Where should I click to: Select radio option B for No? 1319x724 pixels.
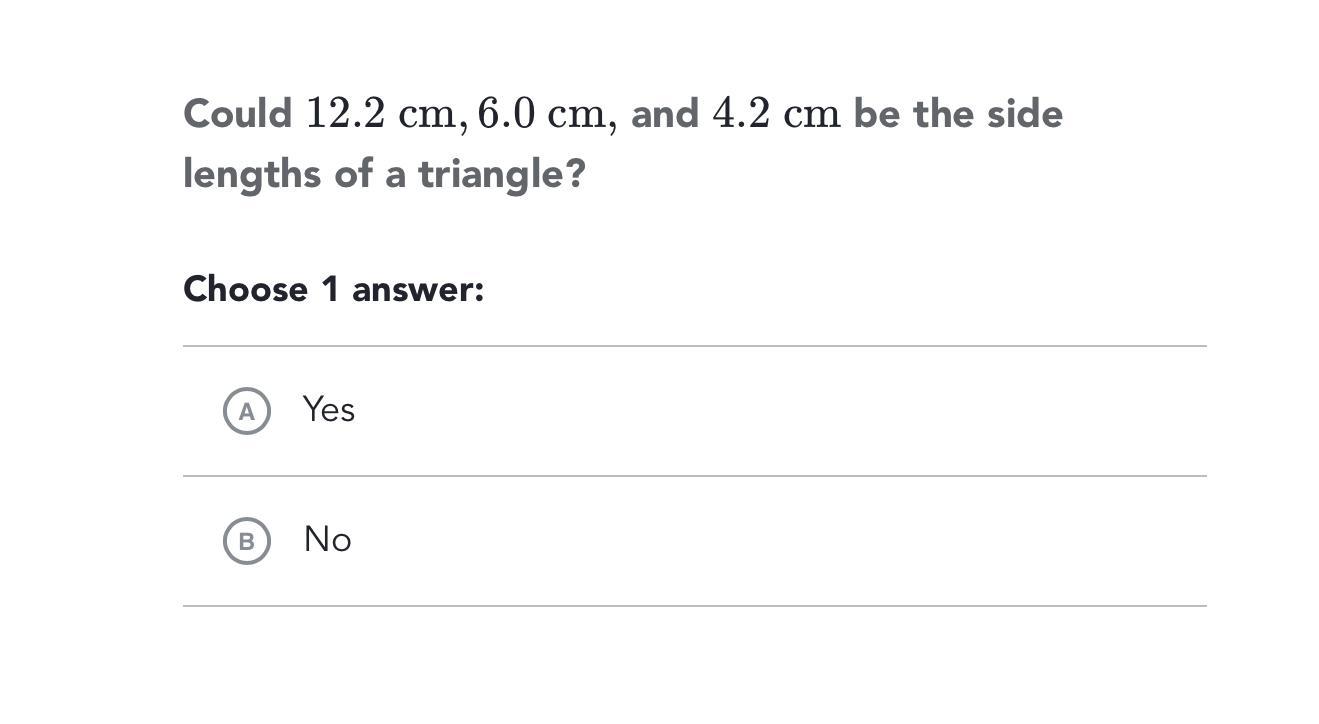[246, 541]
